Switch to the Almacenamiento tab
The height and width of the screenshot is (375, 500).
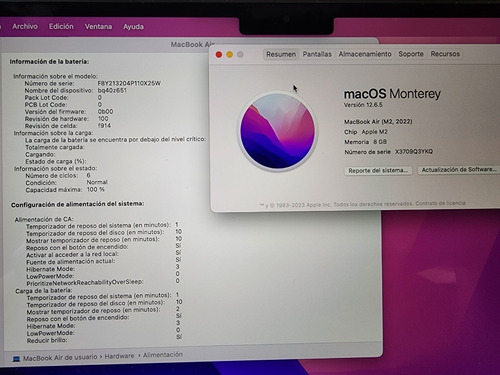point(365,54)
